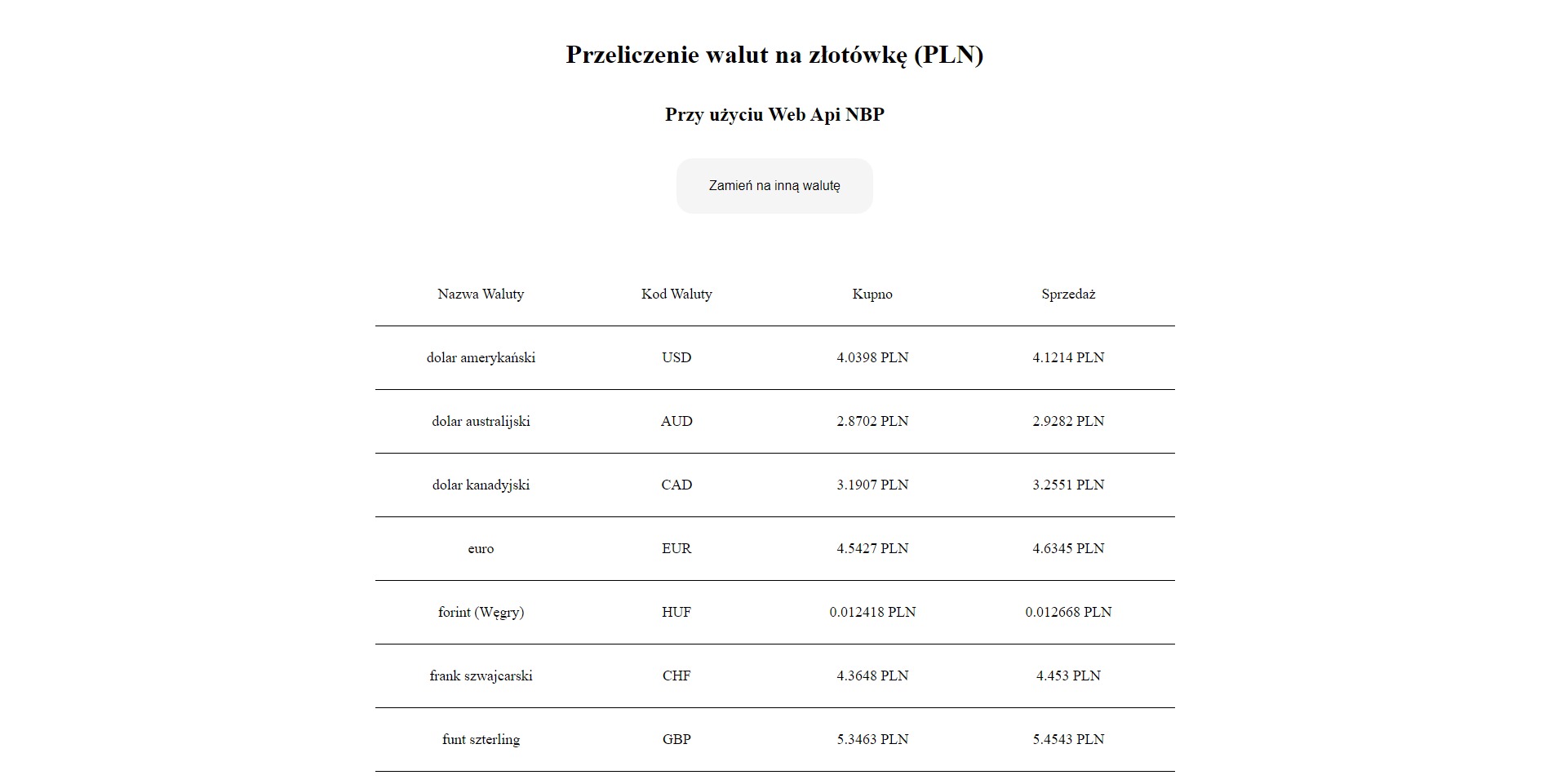Click the USD currency code cell
Image resolution: width=1548 pixels, height=784 pixels.
click(676, 357)
